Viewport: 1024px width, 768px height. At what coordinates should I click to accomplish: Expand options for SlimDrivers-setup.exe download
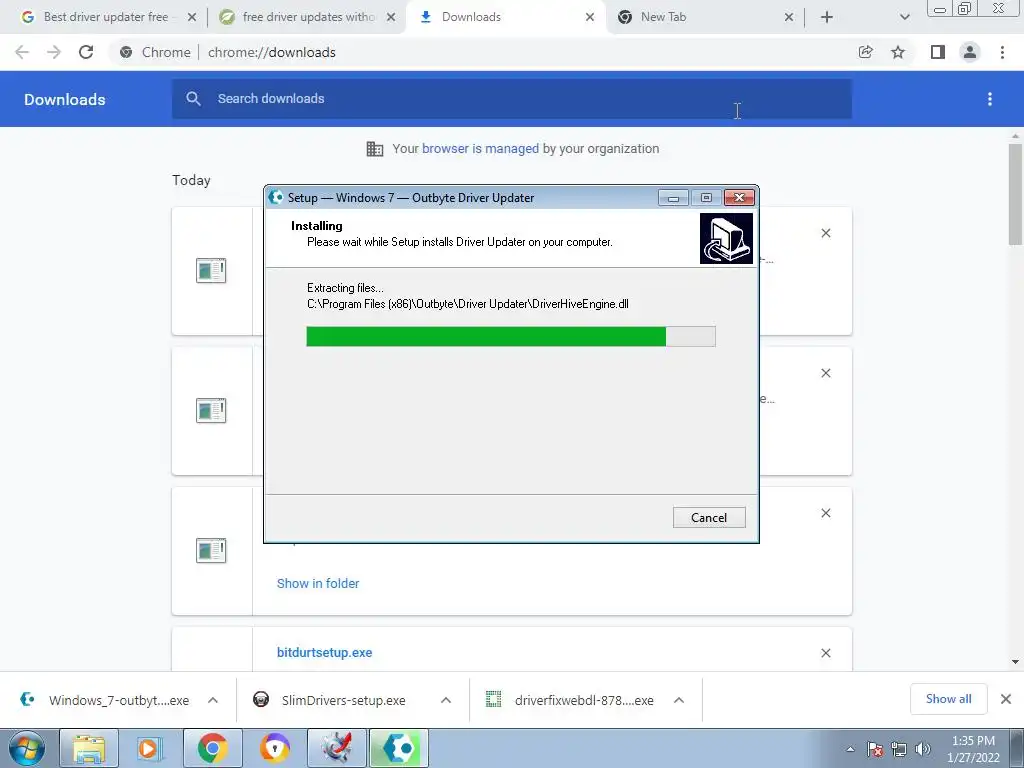[x=446, y=700]
